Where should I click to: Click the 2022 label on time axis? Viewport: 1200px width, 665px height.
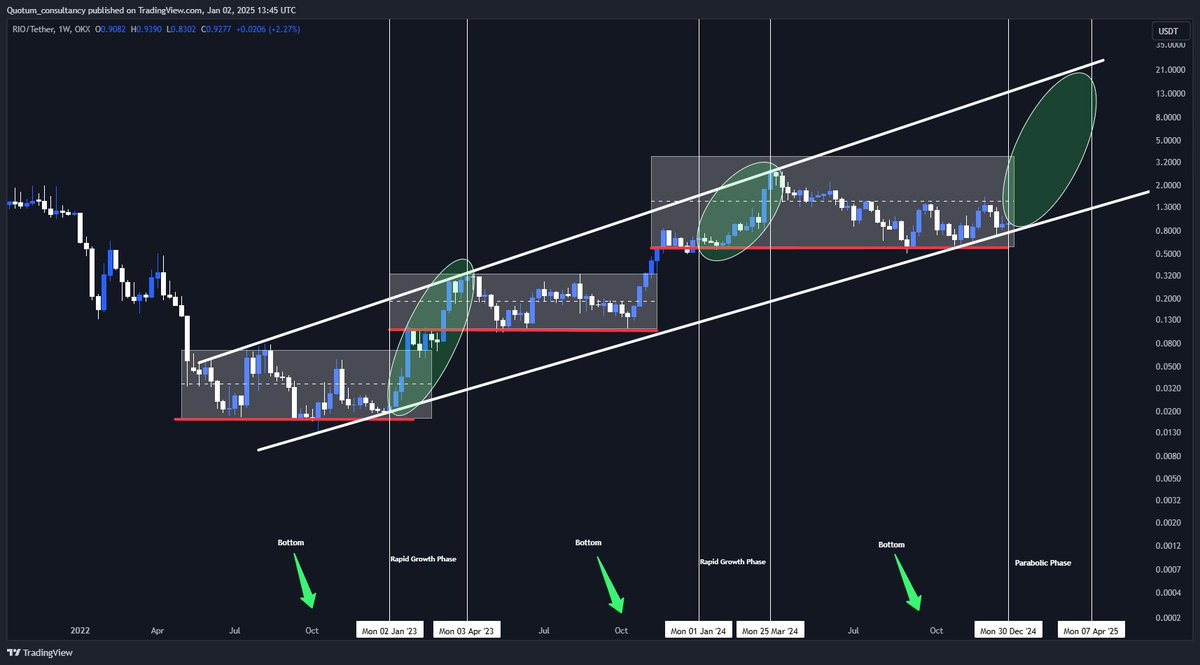point(79,631)
